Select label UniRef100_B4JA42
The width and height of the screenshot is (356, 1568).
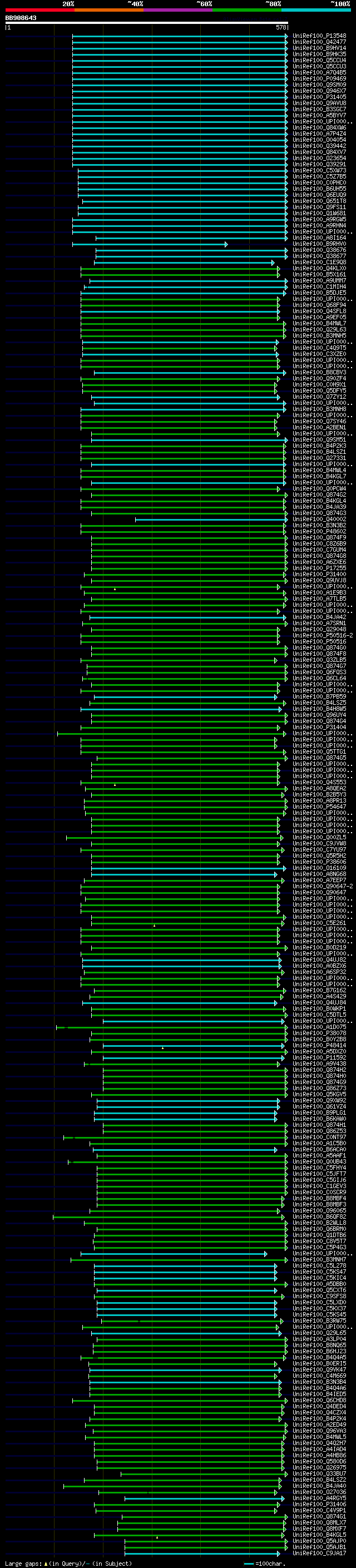point(319,617)
